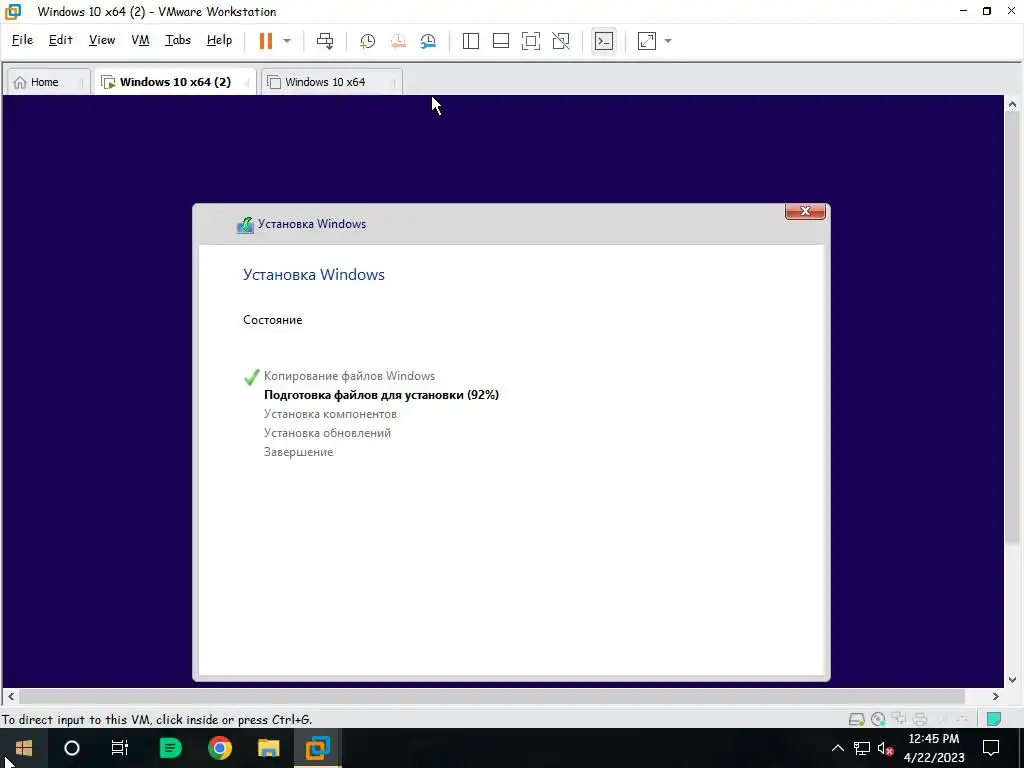Screen dimensions: 1024x768
Task: Open the green notes app in taskbar
Action: (170, 748)
